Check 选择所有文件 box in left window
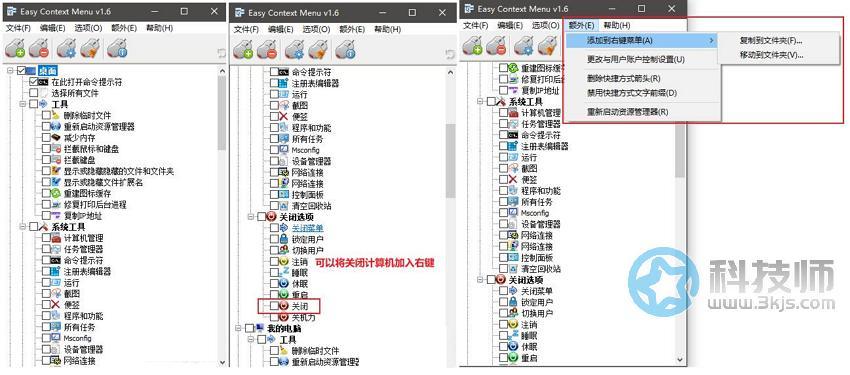850x375 pixels. point(34,93)
